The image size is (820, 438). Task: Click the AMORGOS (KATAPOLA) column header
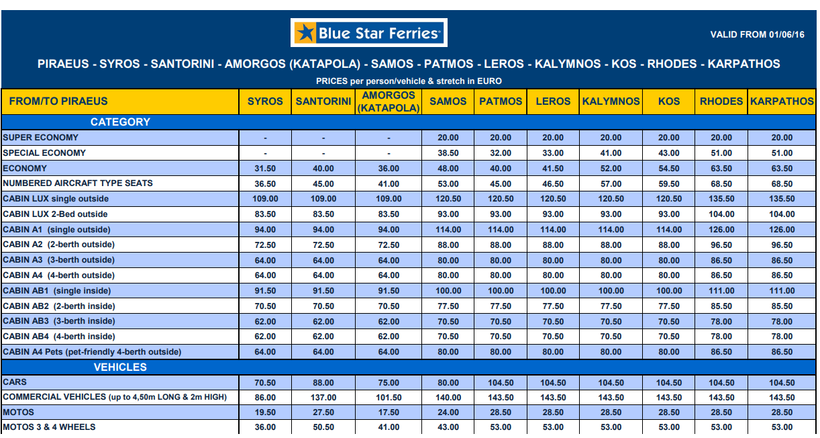[386, 101]
